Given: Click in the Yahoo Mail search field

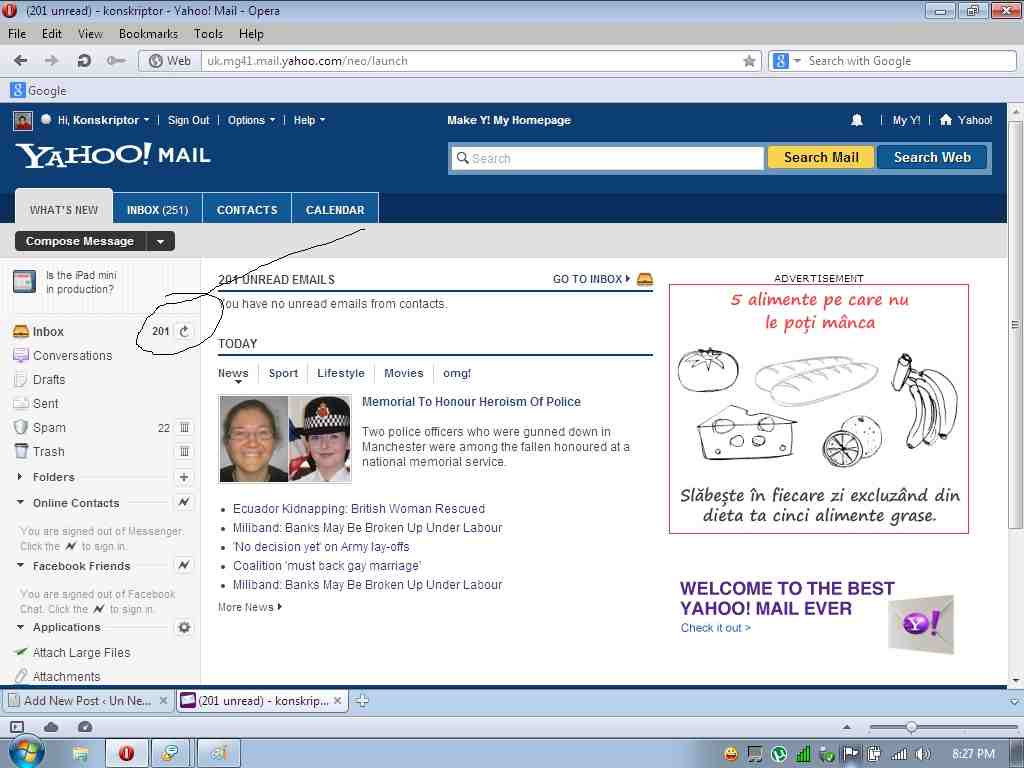Looking at the screenshot, I should tap(607, 158).
